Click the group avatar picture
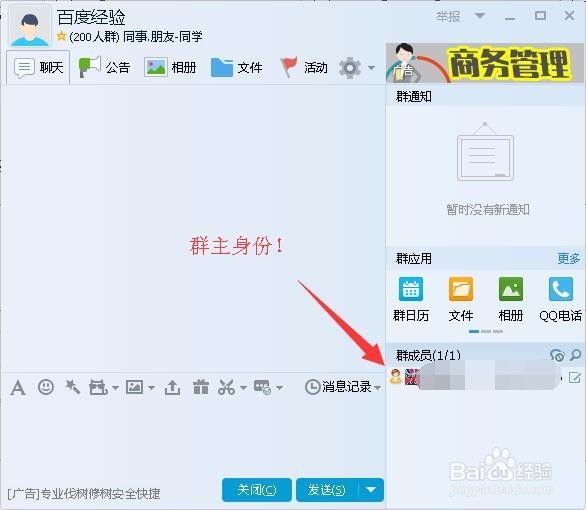Screen dimensions: 586x510 tap(30, 26)
